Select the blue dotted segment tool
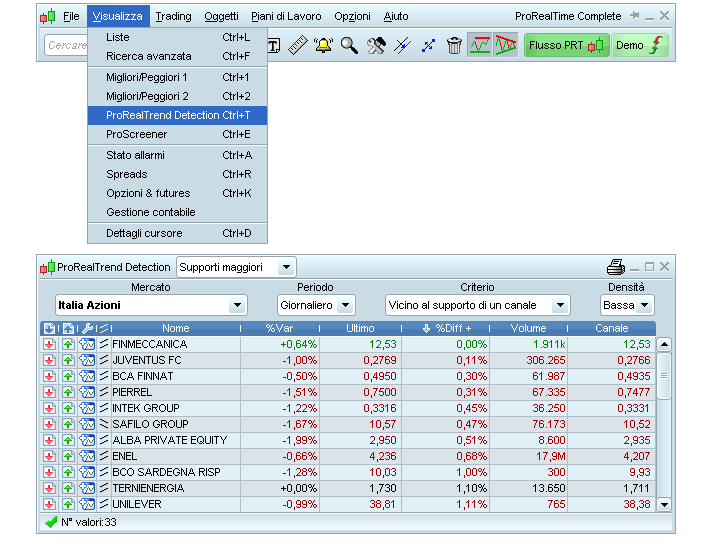Screen dimensions: 702x548 428,45
